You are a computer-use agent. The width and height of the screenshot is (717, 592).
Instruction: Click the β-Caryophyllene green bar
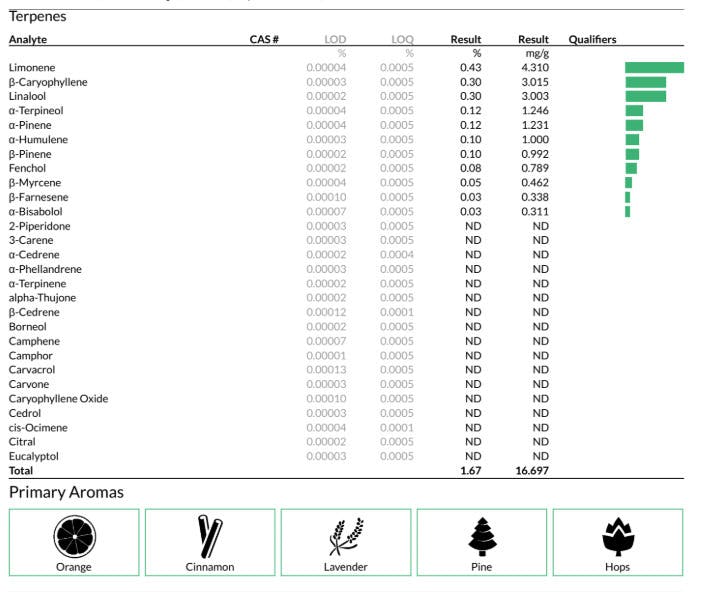pyautogui.click(x=645, y=82)
